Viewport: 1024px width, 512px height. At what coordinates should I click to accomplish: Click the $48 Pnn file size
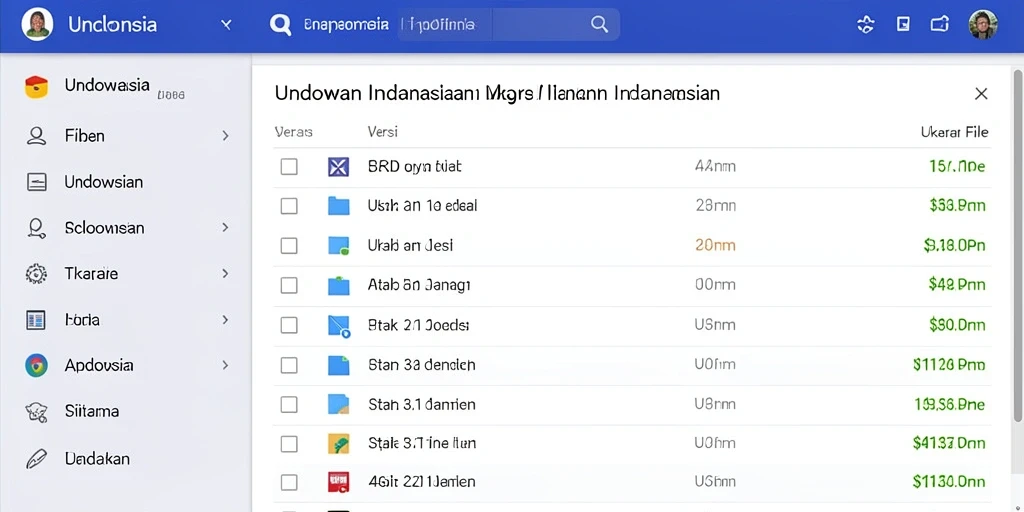(x=957, y=285)
